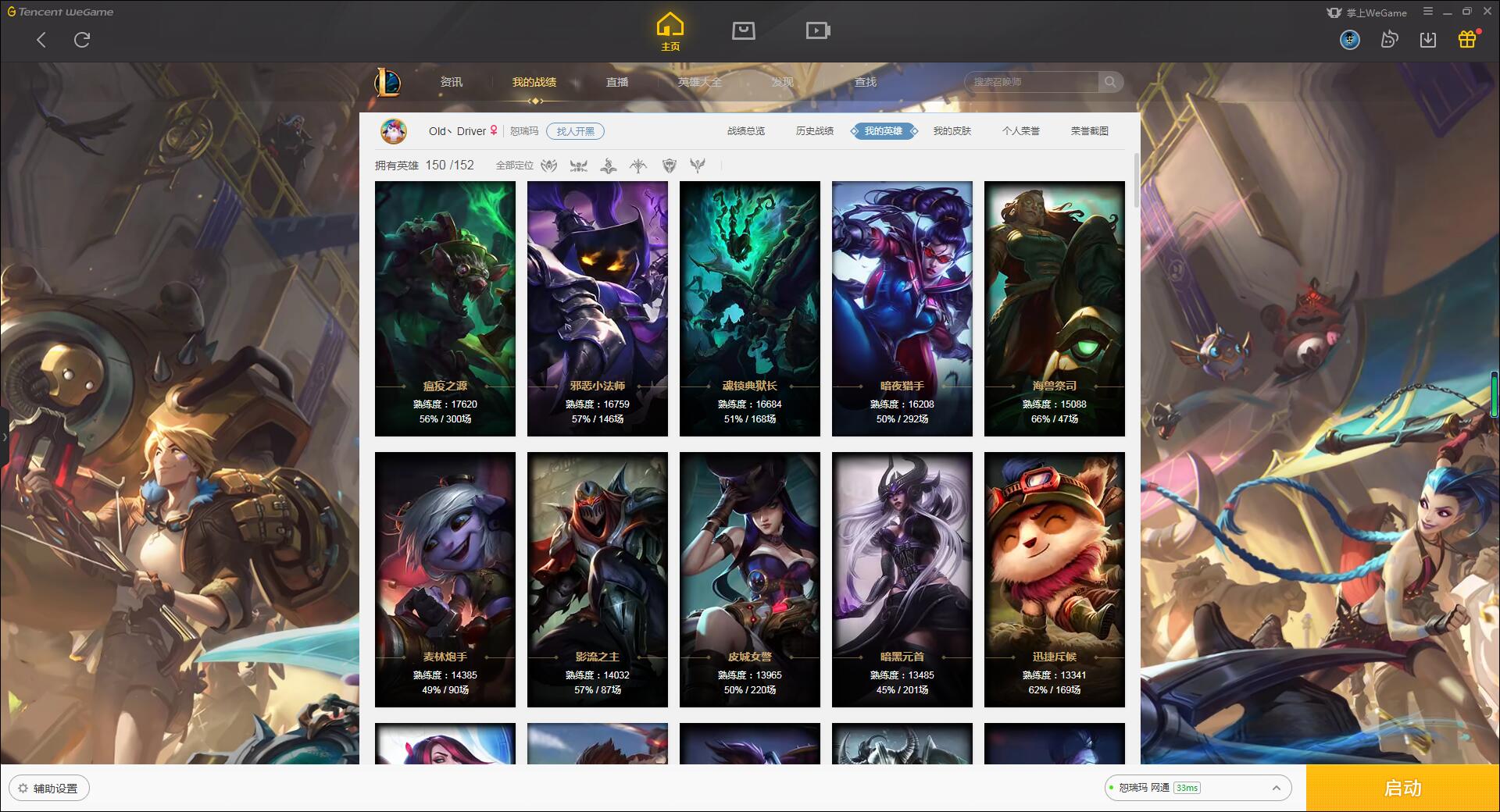The image size is (1500, 812).
Task: Open the WeGame hamburger menu
Action: point(1428,12)
